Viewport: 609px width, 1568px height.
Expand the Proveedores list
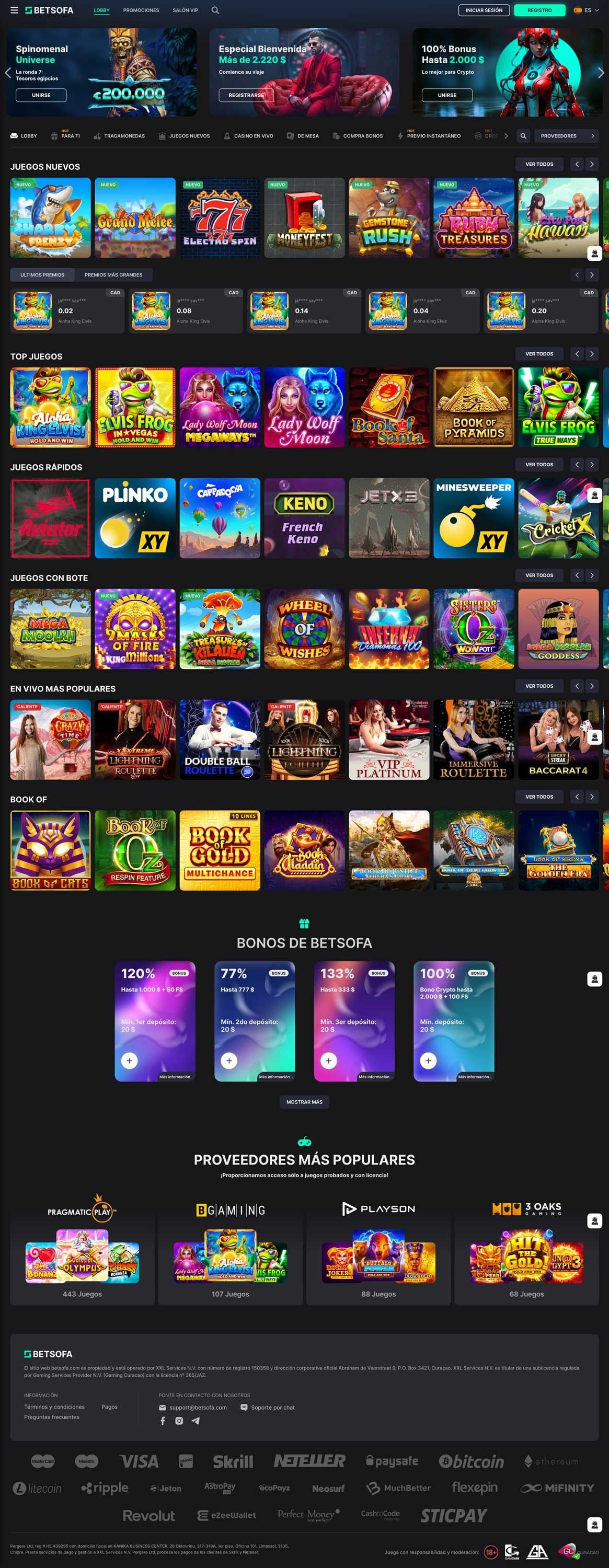point(565,136)
